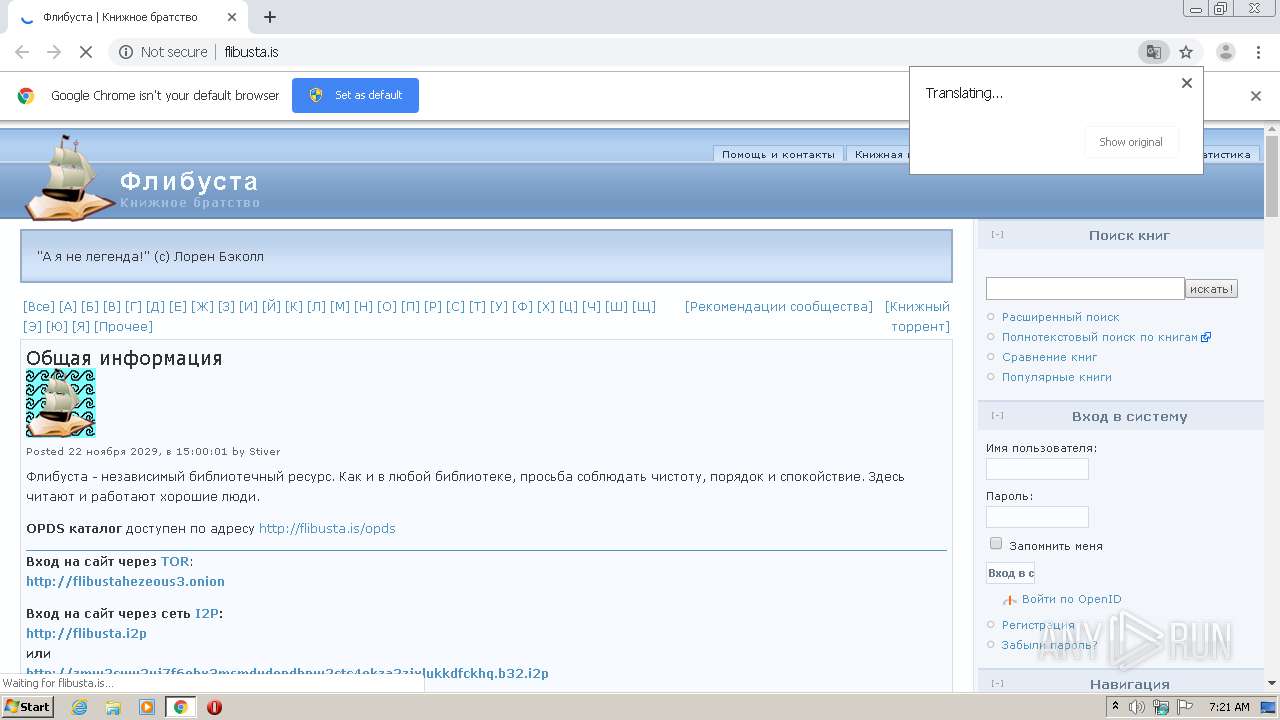Focus the book search input field
The height and width of the screenshot is (720, 1280).
[1085, 289]
